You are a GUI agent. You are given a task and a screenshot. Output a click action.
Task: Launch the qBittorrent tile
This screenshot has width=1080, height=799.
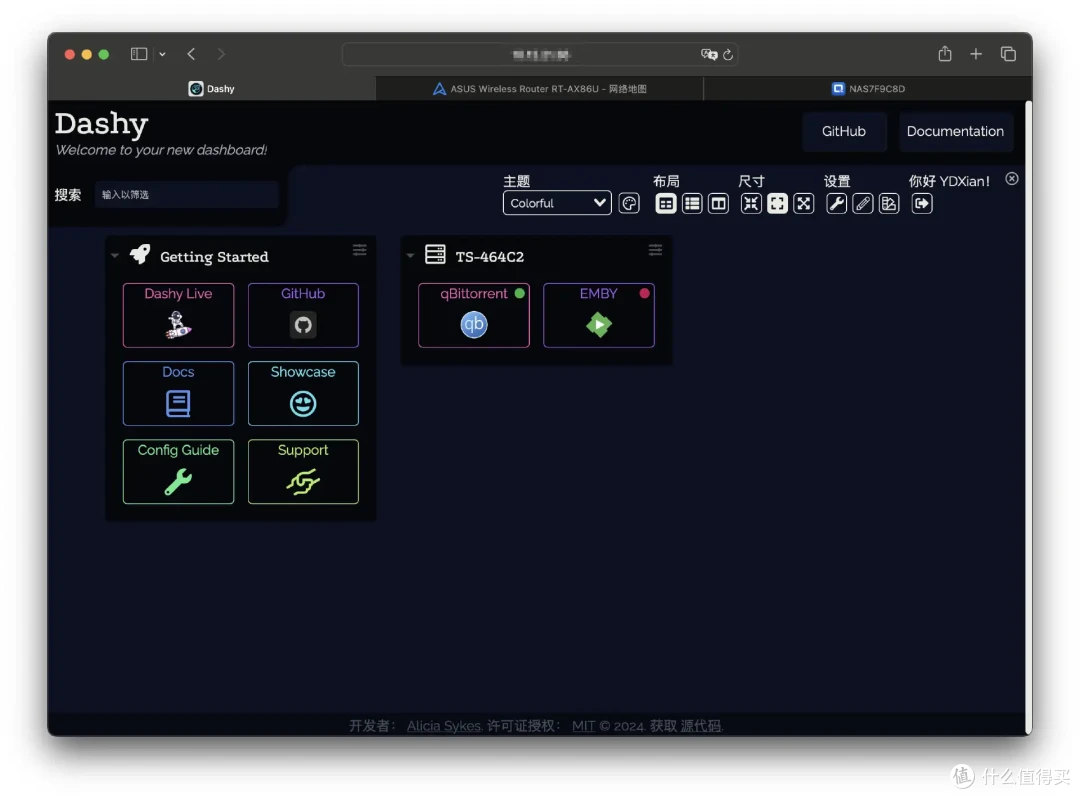click(x=474, y=315)
